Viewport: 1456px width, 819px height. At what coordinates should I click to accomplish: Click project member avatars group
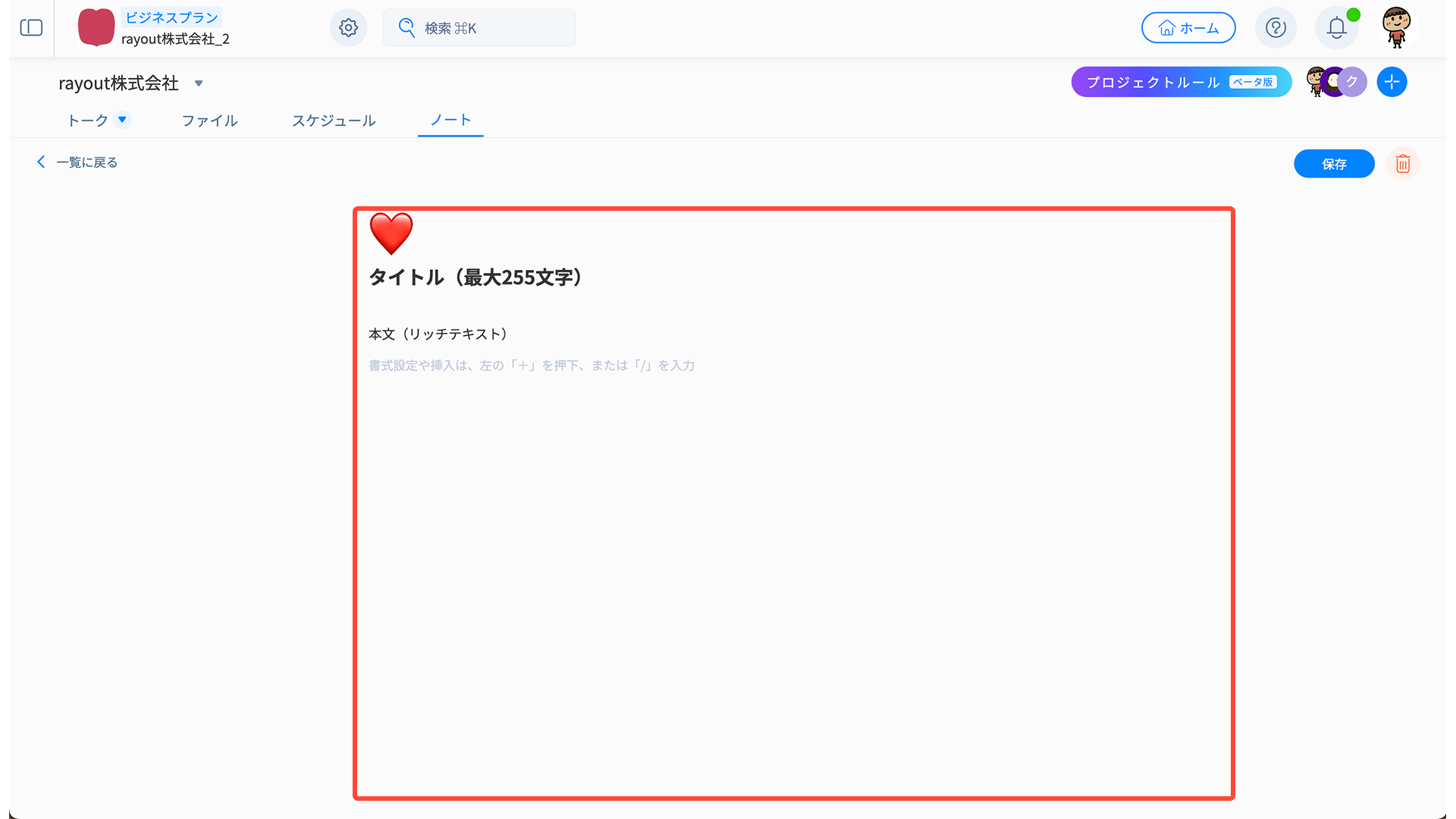pos(1335,82)
